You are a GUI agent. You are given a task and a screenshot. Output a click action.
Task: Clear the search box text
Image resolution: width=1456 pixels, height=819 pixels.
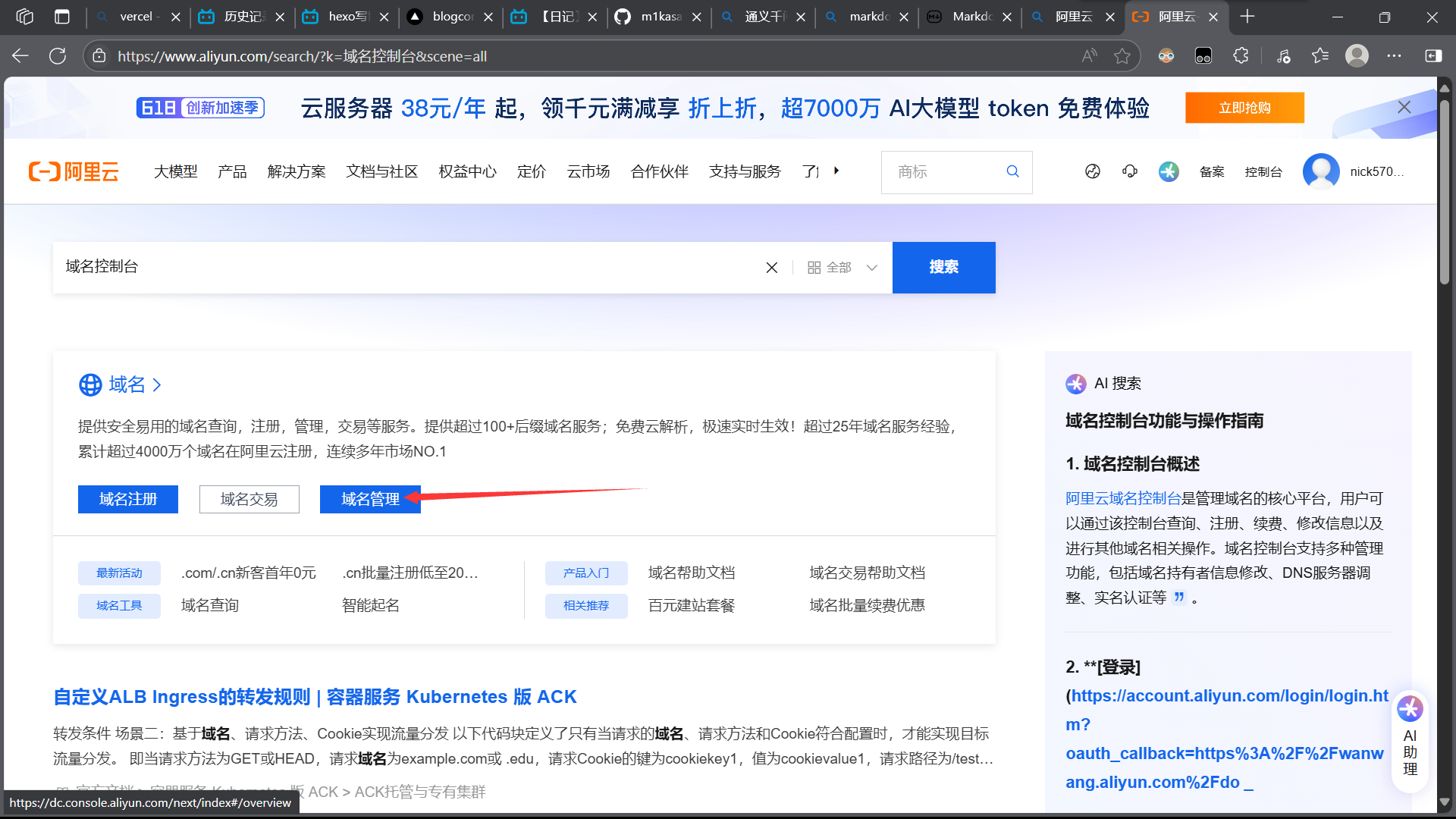click(x=772, y=268)
